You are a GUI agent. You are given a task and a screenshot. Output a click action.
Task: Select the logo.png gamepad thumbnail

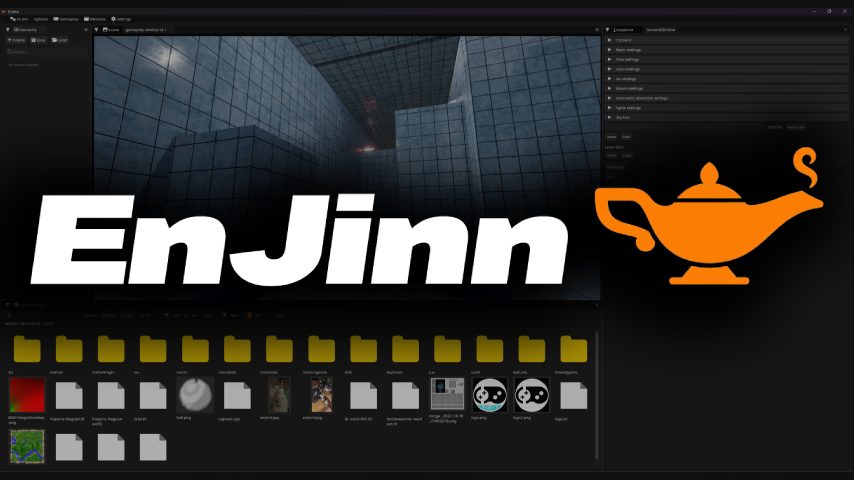(490, 395)
